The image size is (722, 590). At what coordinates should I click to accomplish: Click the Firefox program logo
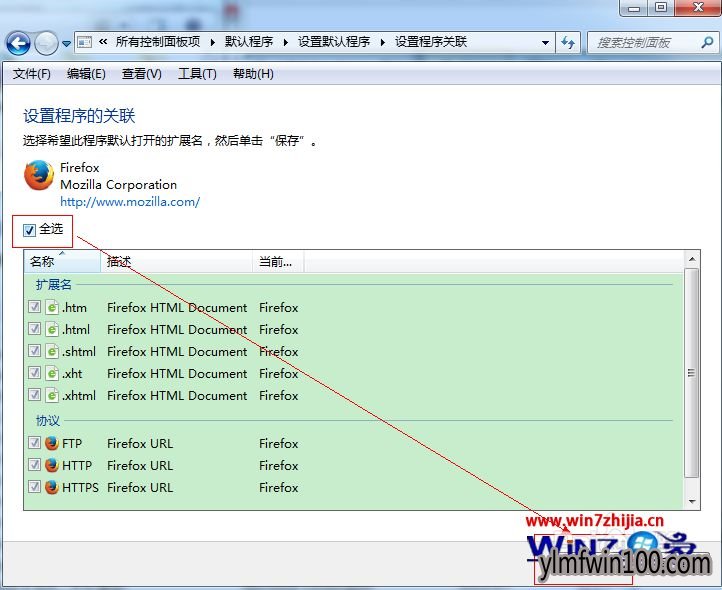[39, 175]
